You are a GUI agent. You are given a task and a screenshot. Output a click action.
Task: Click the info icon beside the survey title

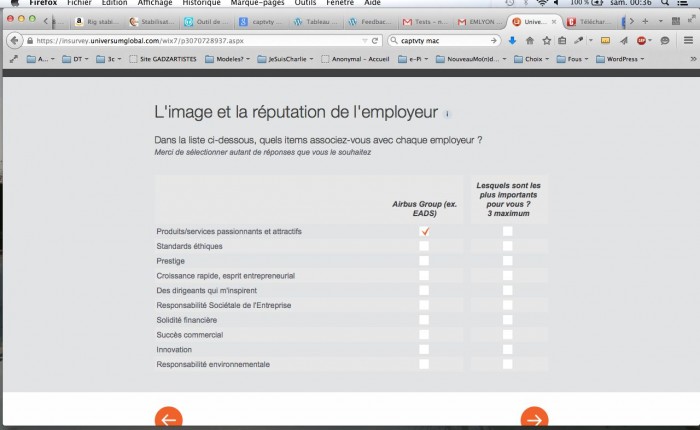tap(447, 114)
